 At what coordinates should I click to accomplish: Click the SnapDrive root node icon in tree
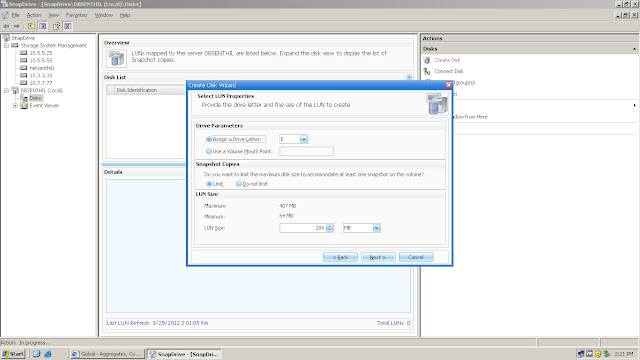[x=7, y=38]
